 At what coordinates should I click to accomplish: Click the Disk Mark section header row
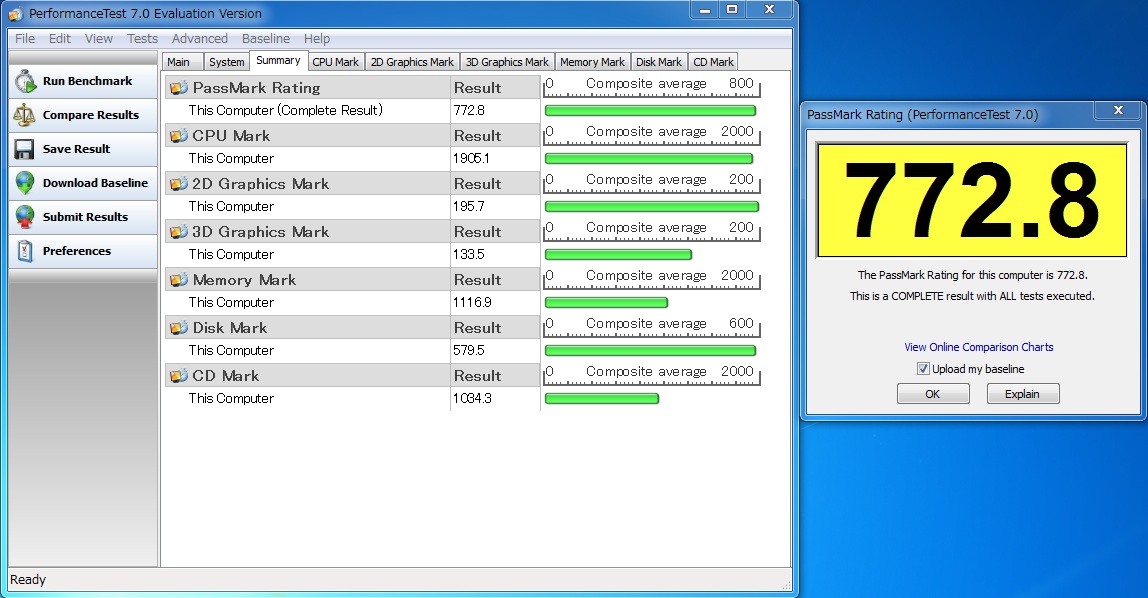click(x=352, y=328)
